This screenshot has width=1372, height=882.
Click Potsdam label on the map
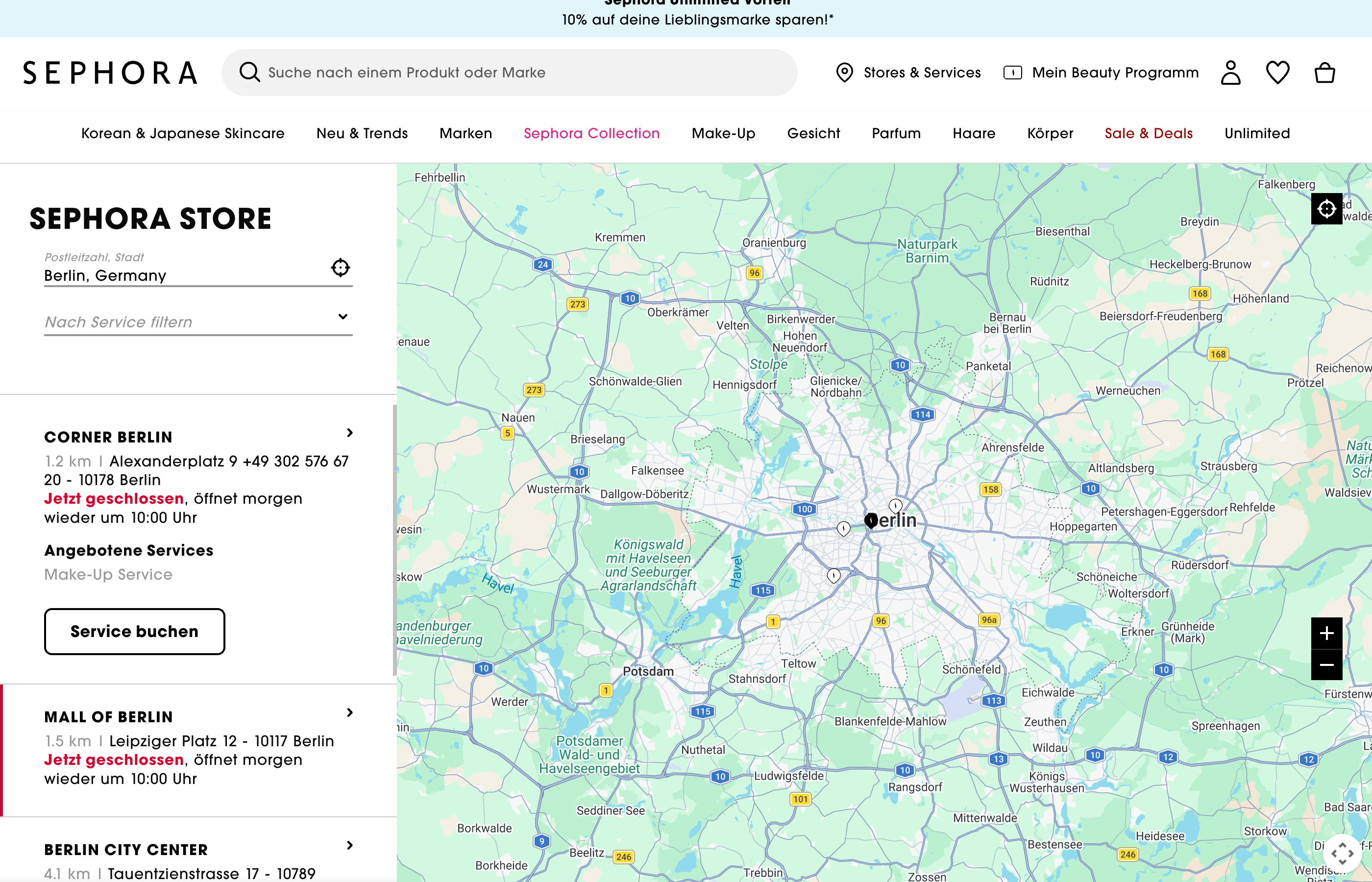tap(648, 671)
